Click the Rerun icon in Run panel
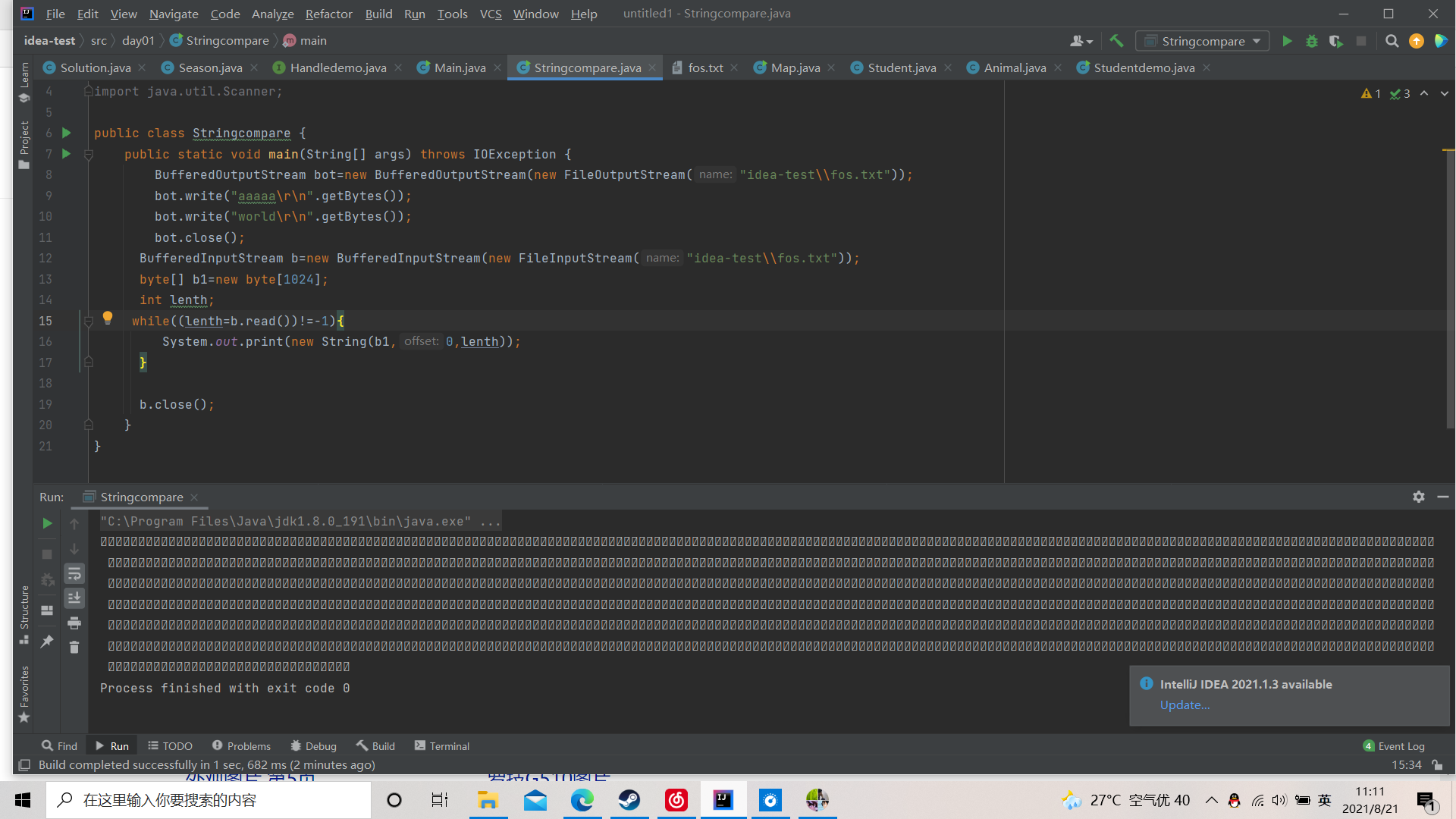This screenshot has width=1456, height=819. 47,523
